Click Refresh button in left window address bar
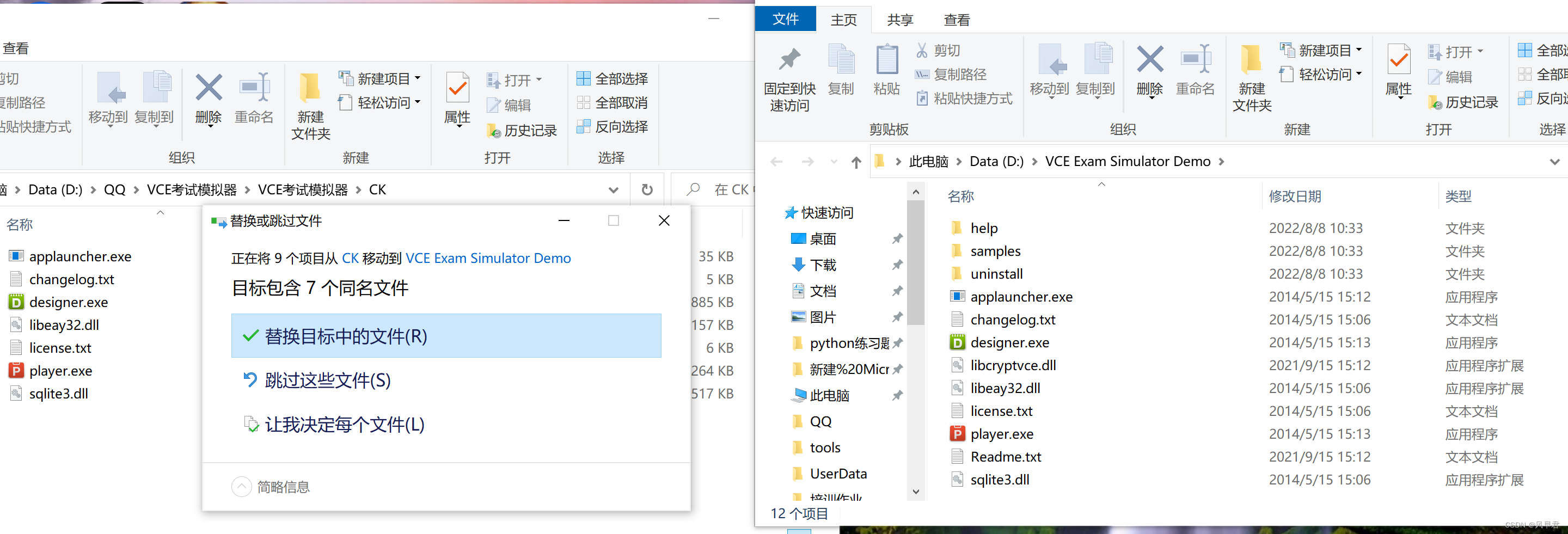 (x=647, y=190)
